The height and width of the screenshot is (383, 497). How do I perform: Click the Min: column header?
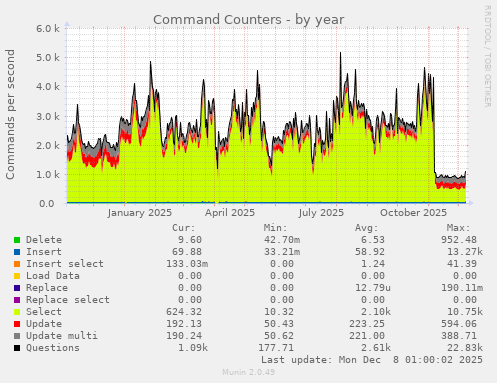[275, 228]
